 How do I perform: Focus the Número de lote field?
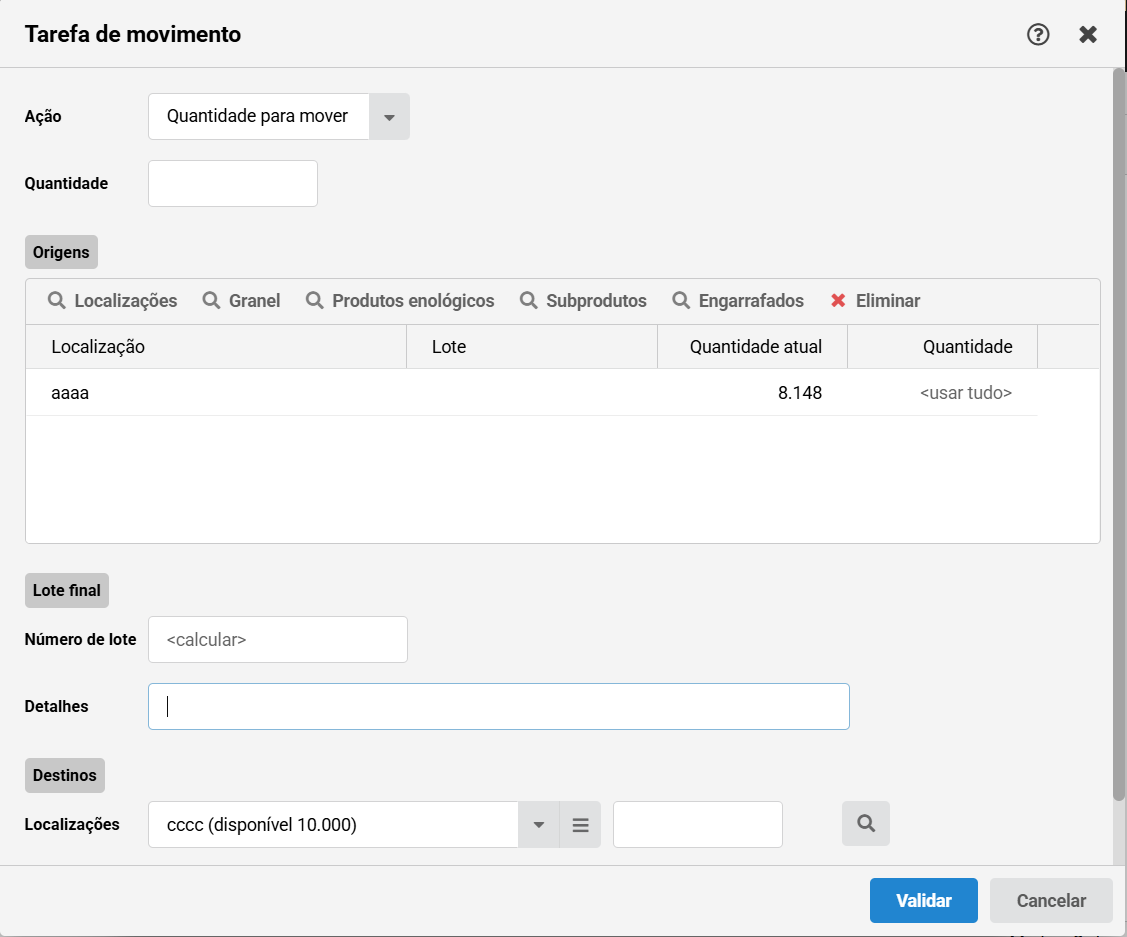277,640
